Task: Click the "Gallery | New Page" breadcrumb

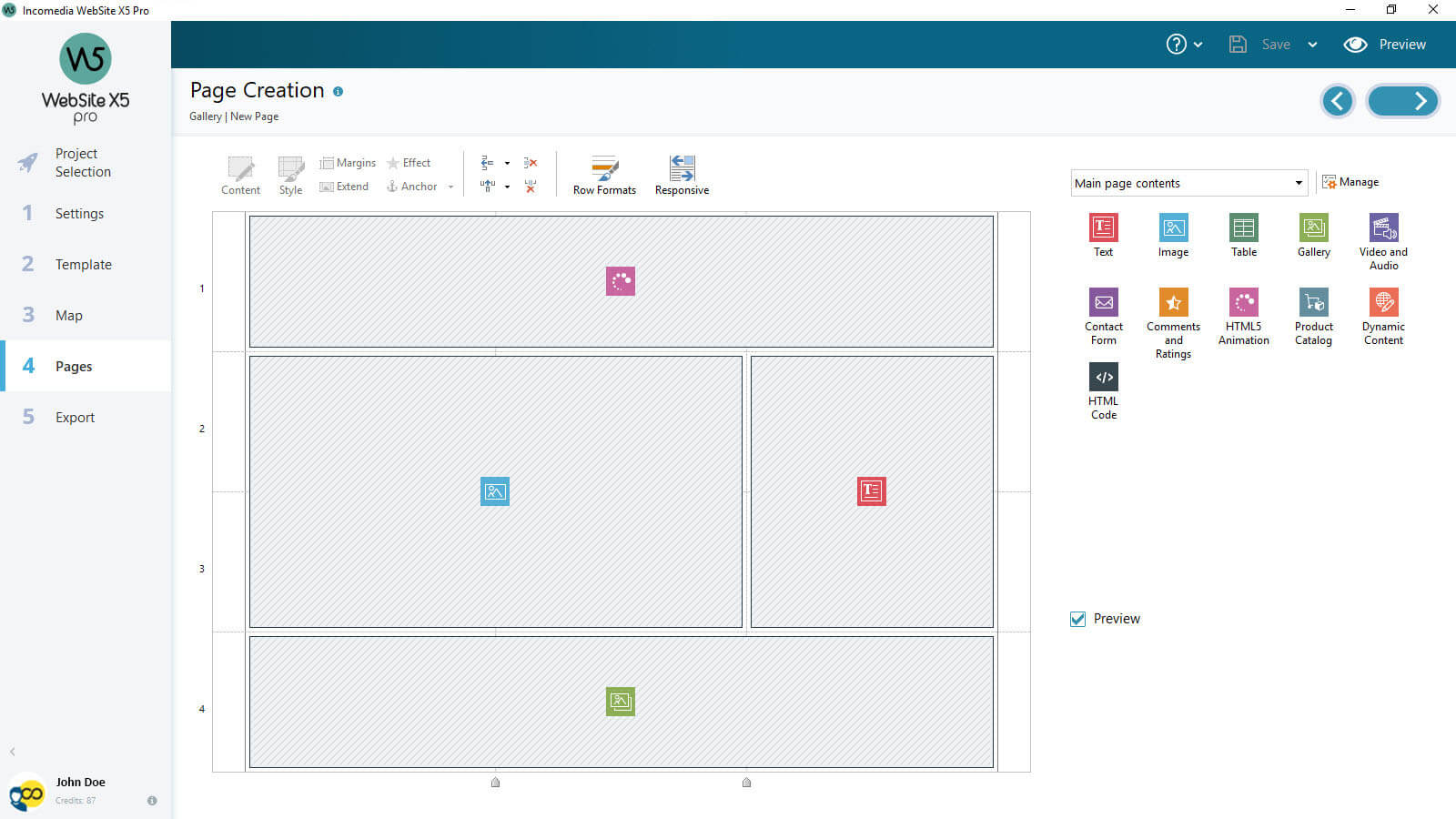Action: pos(234,116)
